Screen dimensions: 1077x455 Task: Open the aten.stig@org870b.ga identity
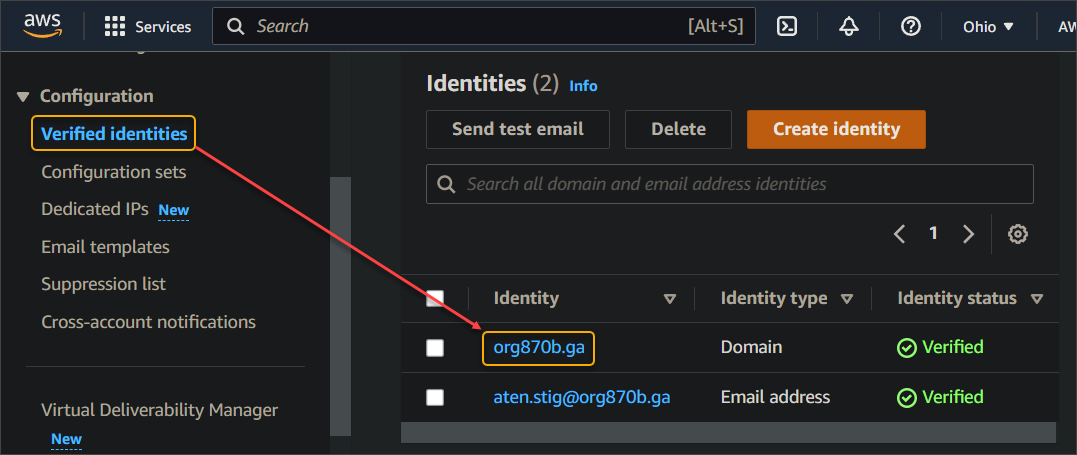pos(582,397)
